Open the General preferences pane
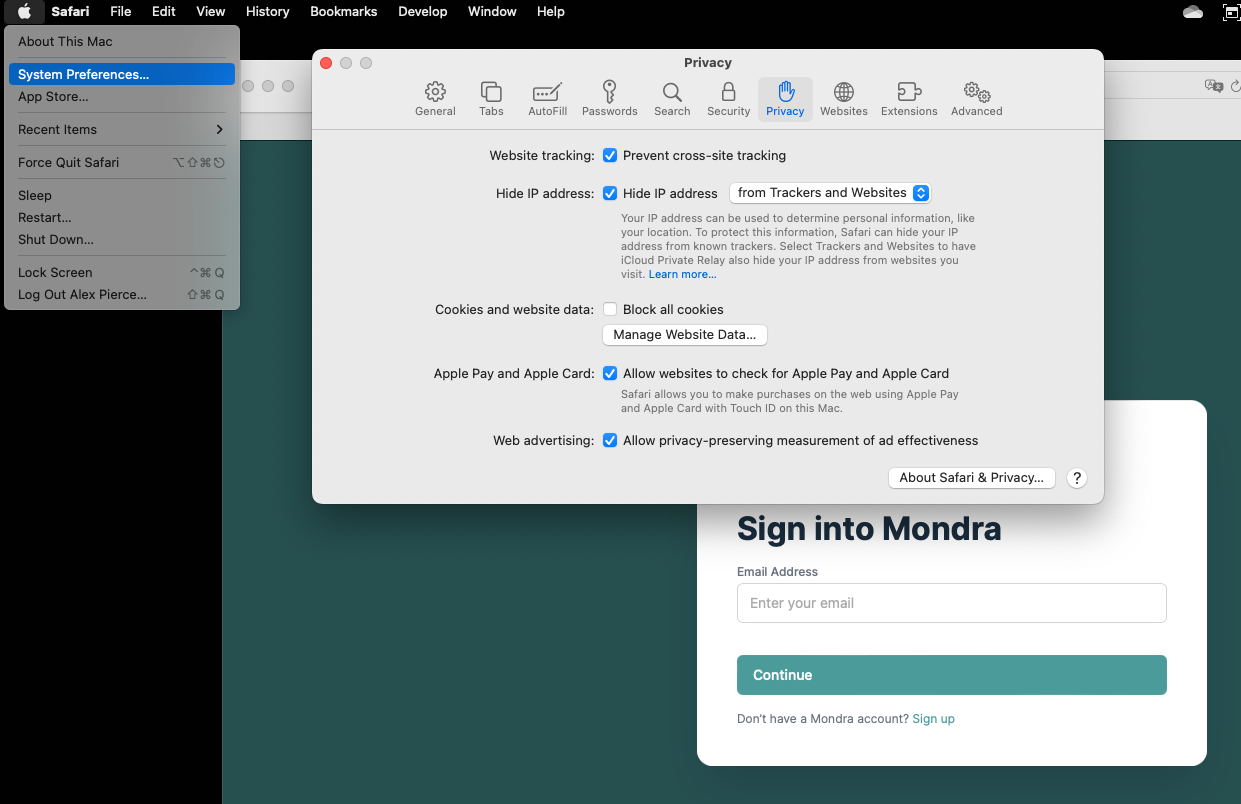Screen dimensions: 1241x804 435,99
